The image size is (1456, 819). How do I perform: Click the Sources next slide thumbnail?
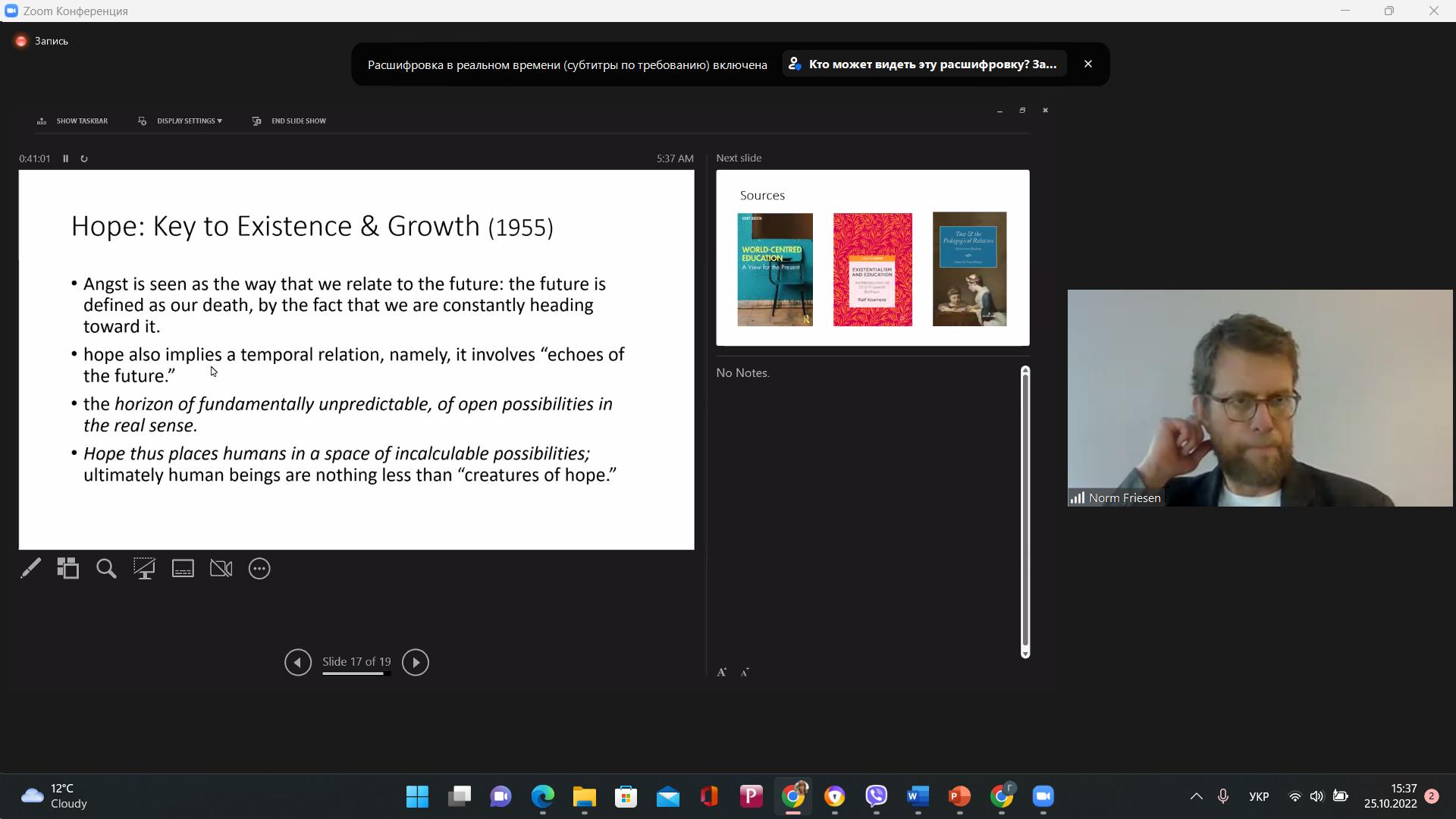coord(872,258)
